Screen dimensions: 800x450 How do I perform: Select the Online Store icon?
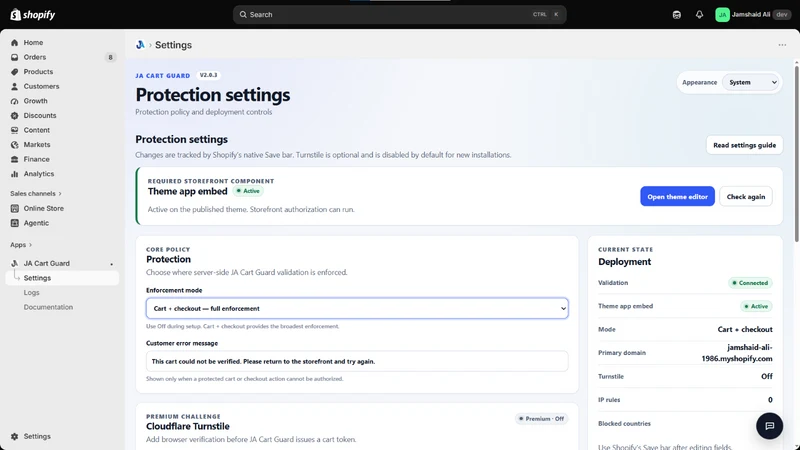point(14,209)
